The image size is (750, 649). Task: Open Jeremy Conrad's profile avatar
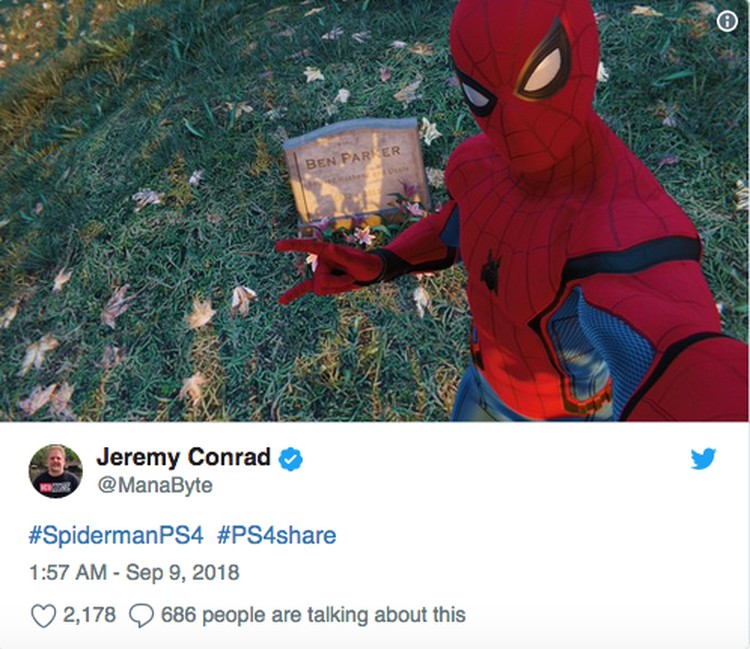click(55, 471)
